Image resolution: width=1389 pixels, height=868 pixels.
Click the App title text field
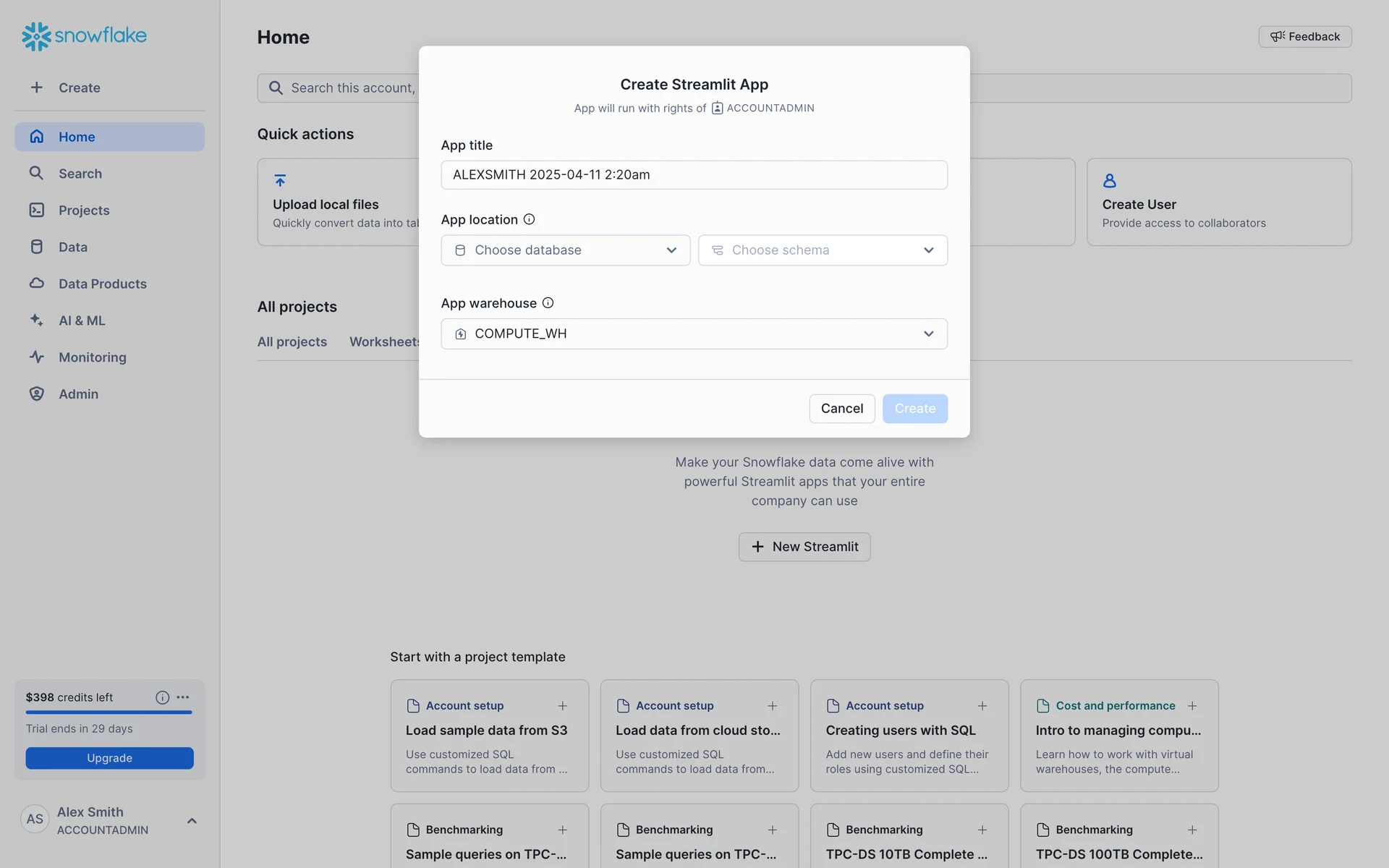(x=693, y=175)
